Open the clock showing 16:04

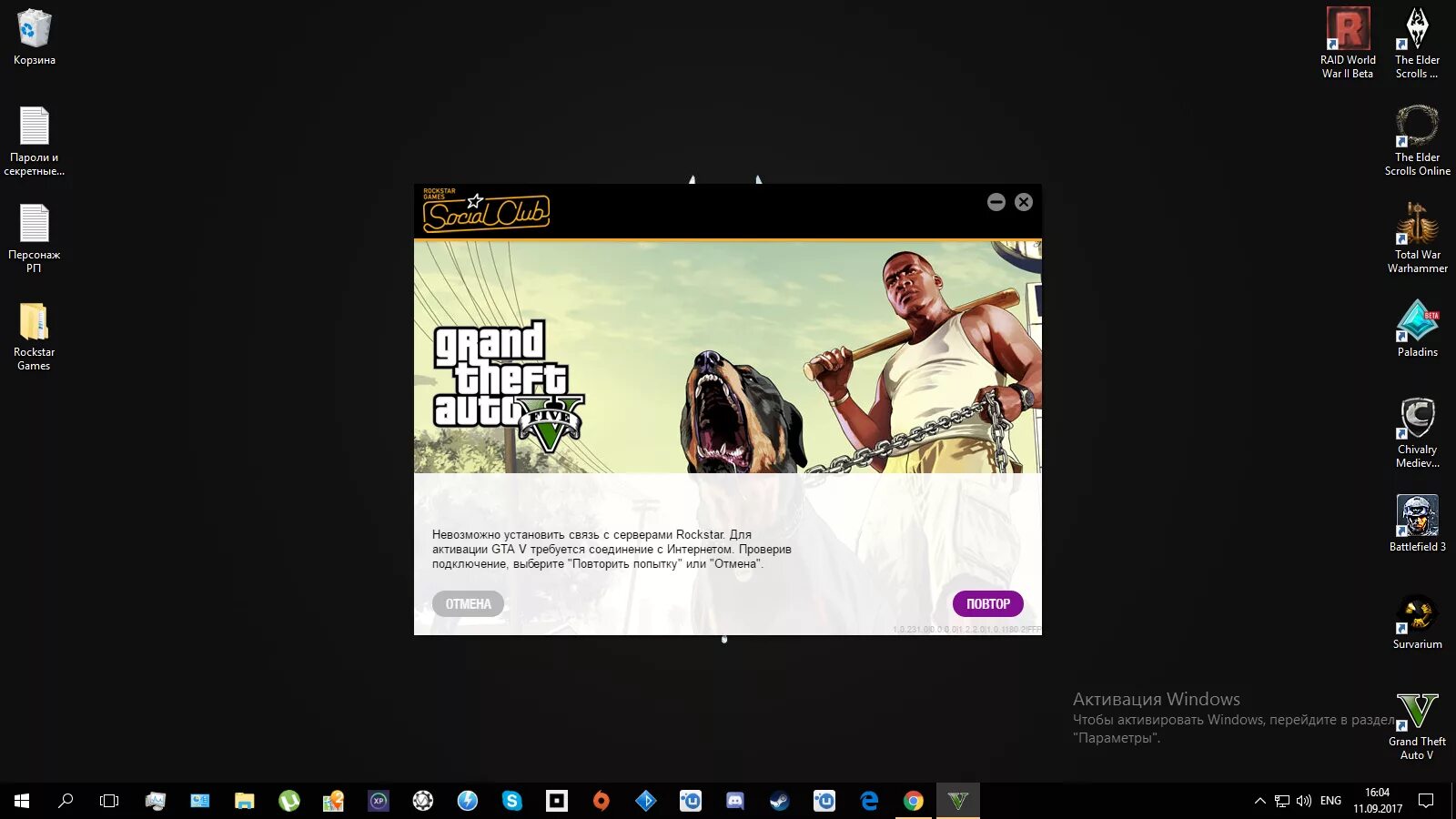(x=1377, y=801)
